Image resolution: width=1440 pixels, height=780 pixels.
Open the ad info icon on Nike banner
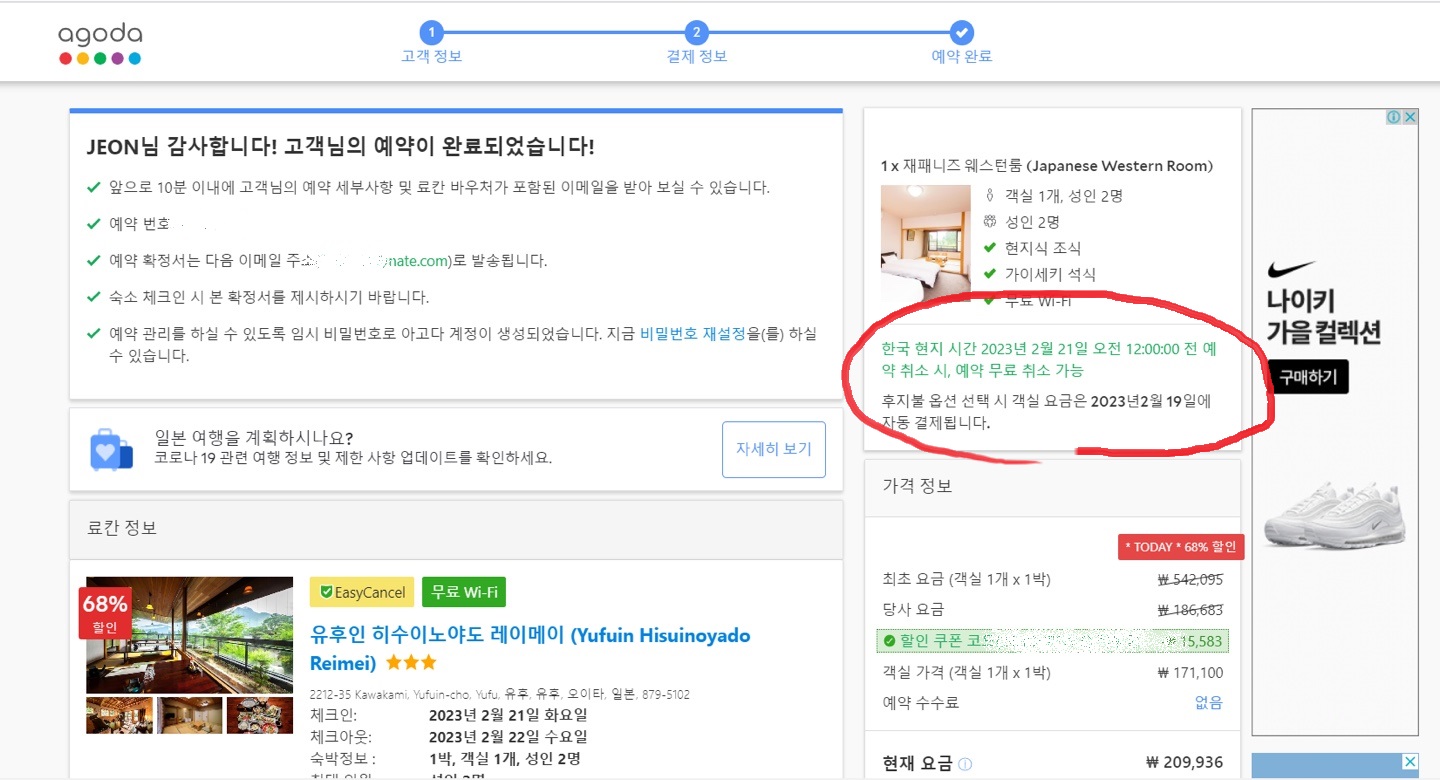coord(1394,117)
